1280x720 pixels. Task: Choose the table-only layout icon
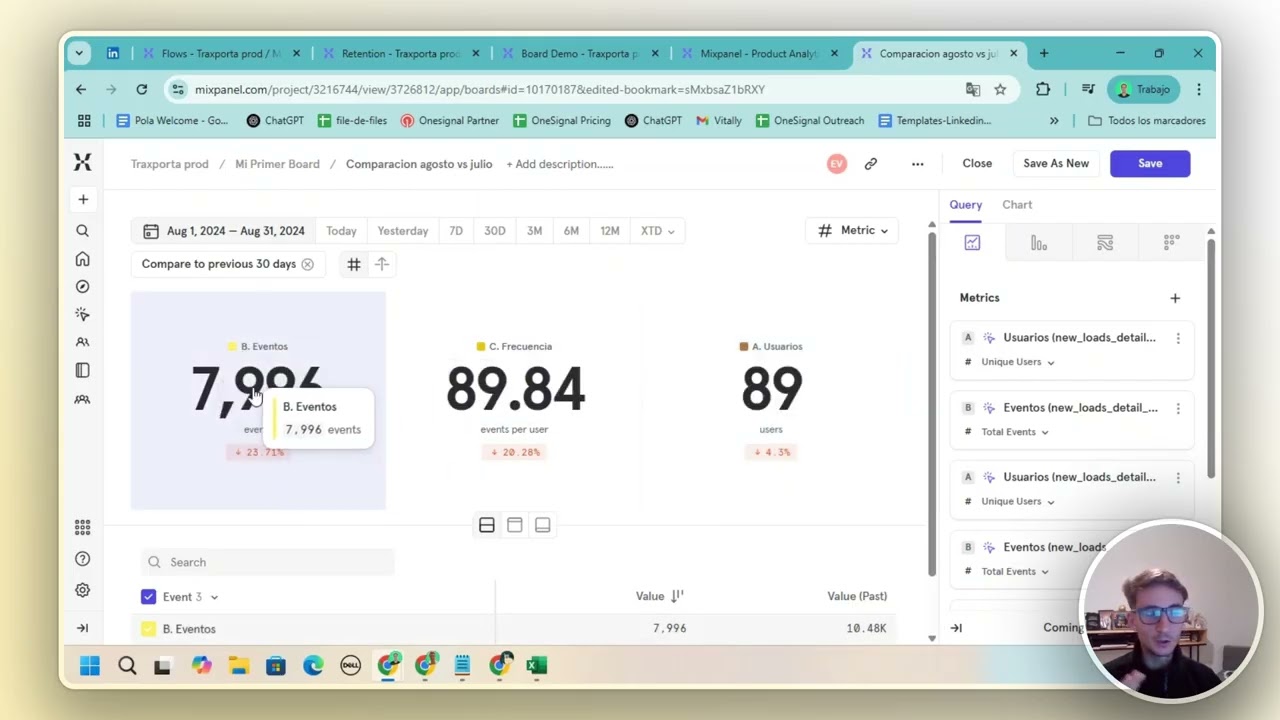(543, 525)
